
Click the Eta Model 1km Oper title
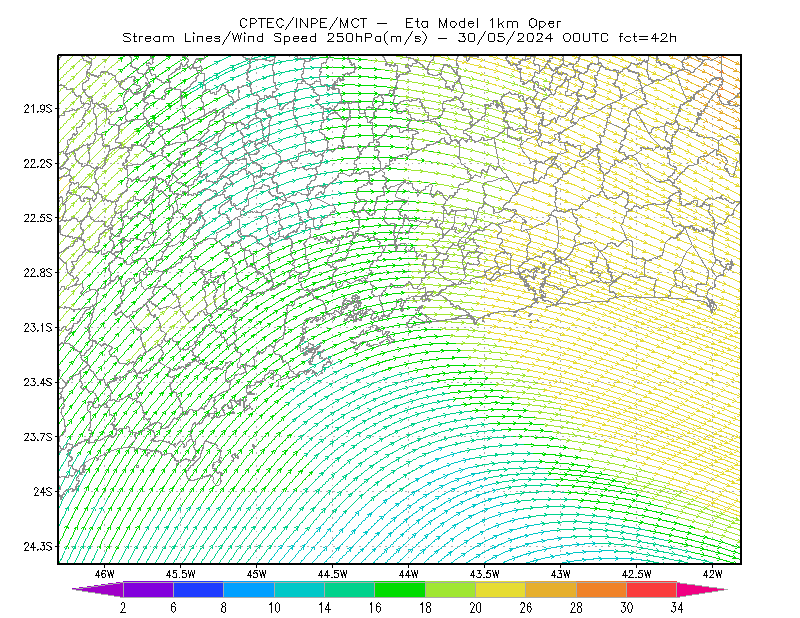pos(483,23)
